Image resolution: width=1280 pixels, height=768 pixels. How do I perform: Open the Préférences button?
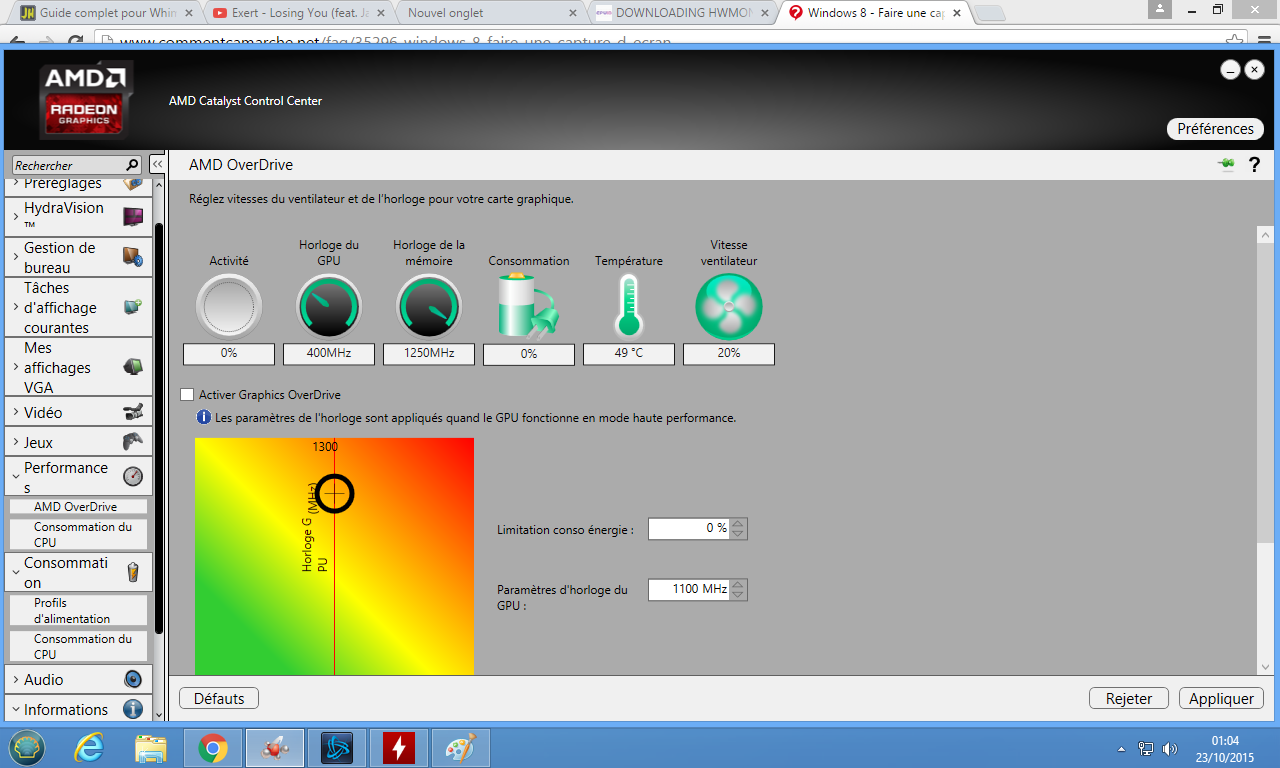pos(1215,129)
